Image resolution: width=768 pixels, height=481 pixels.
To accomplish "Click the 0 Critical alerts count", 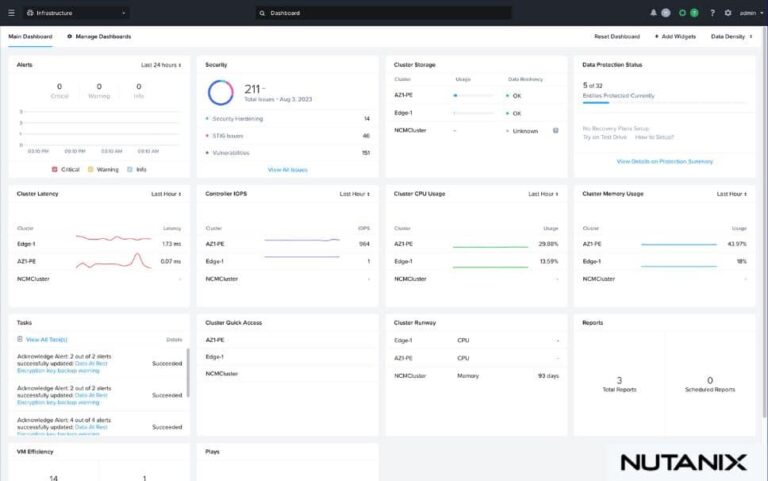I will (59, 86).
